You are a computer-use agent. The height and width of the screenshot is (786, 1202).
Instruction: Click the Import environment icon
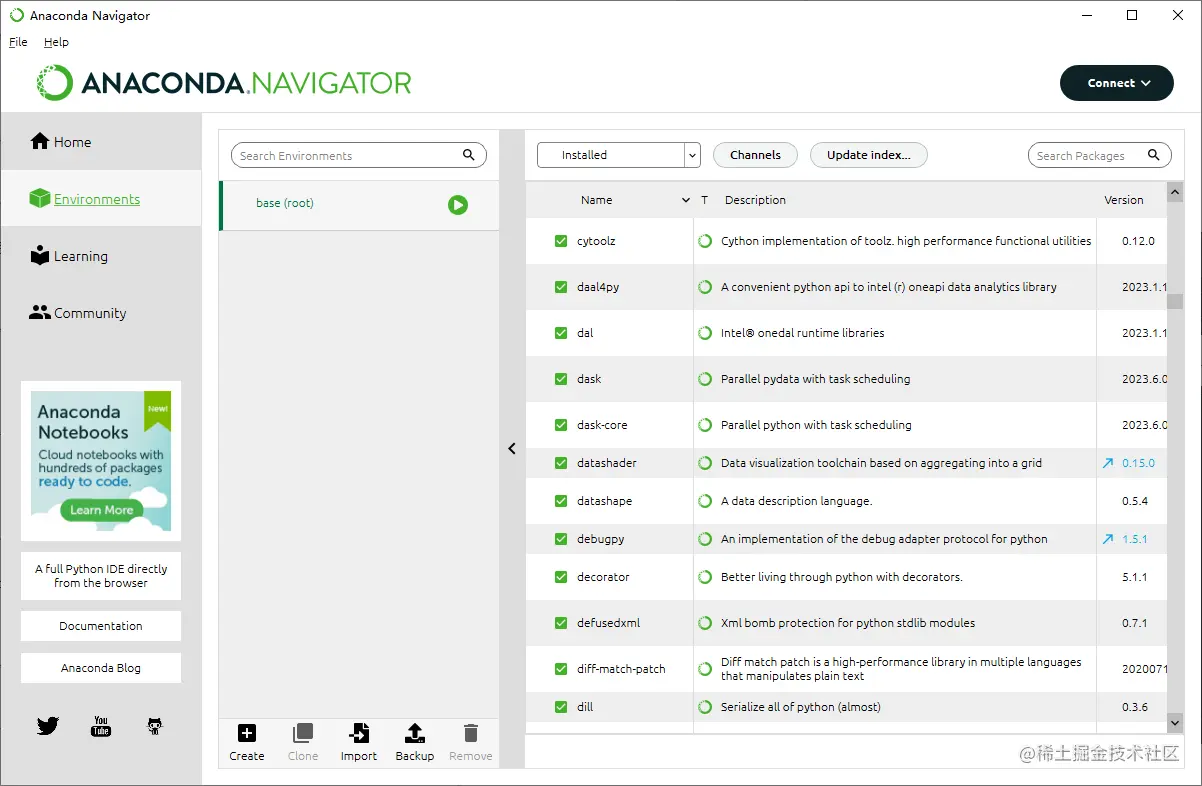[359, 733]
